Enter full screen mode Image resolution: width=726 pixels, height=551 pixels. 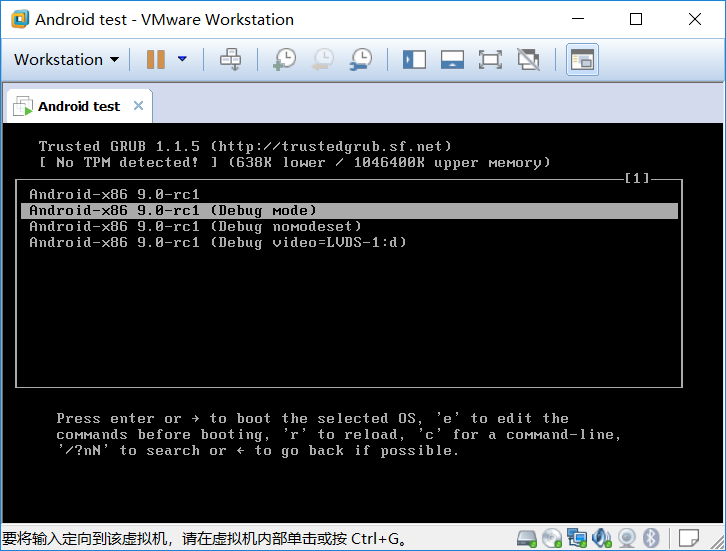coord(490,59)
